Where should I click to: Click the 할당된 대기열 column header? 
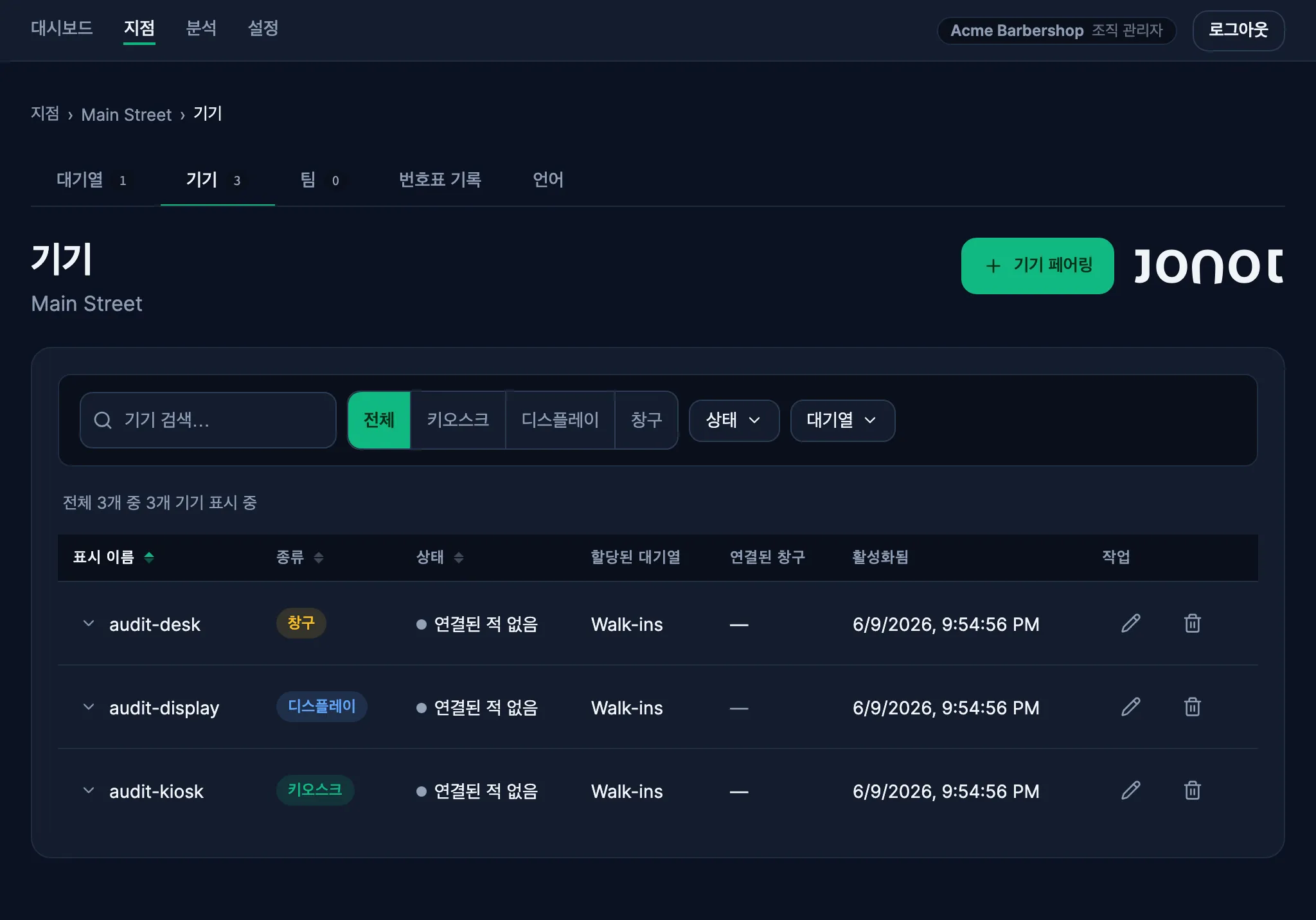click(x=636, y=557)
